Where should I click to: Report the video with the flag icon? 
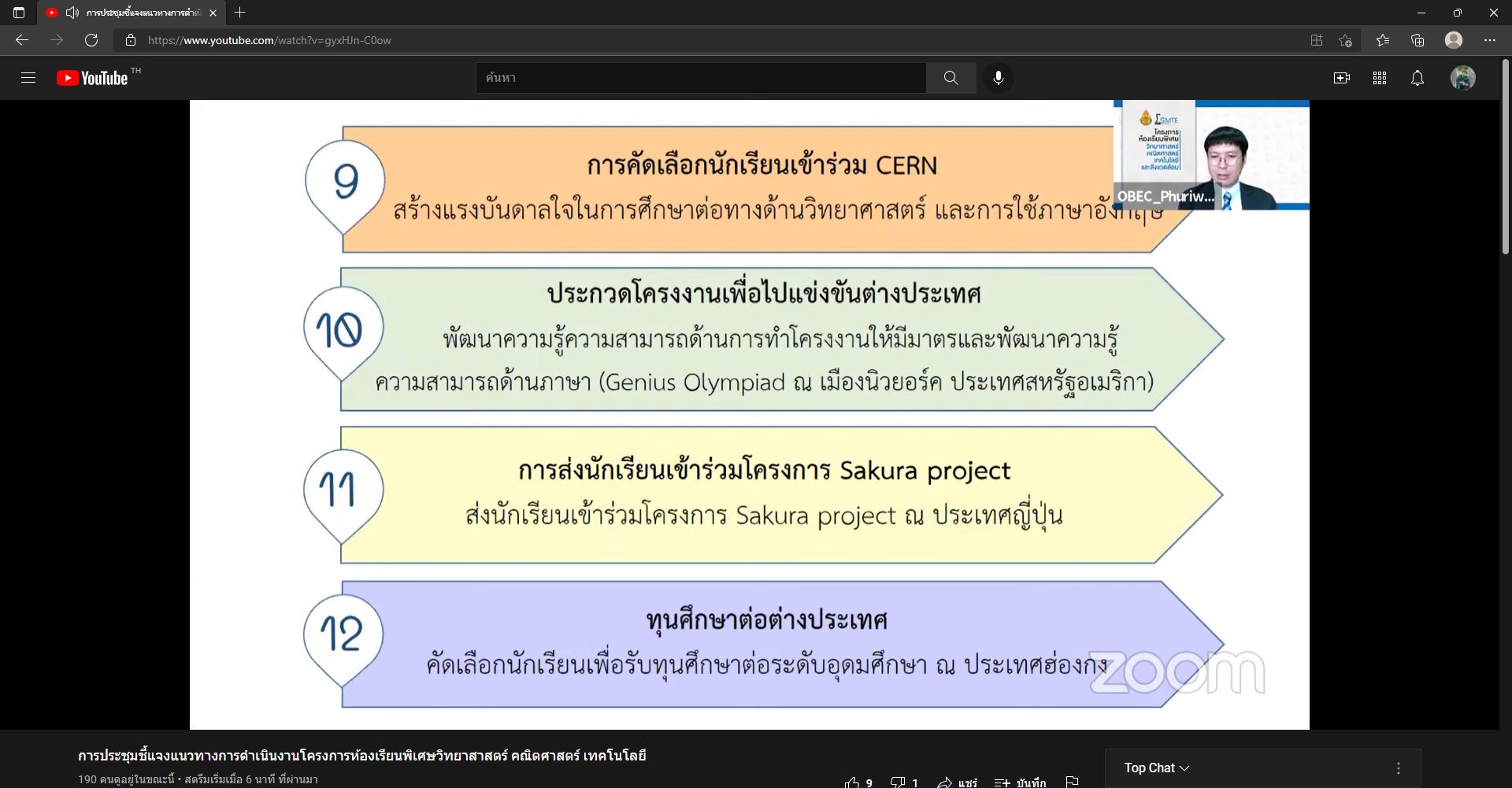[x=1072, y=782]
